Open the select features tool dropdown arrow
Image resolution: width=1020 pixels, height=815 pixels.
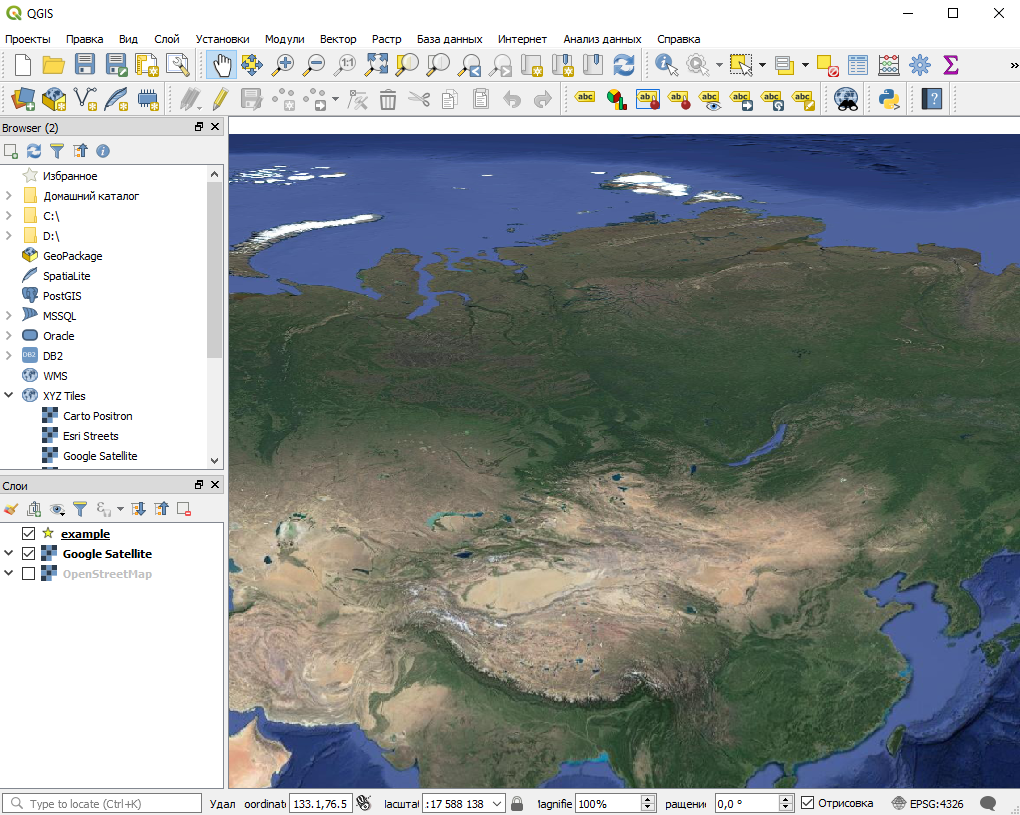click(x=761, y=65)
